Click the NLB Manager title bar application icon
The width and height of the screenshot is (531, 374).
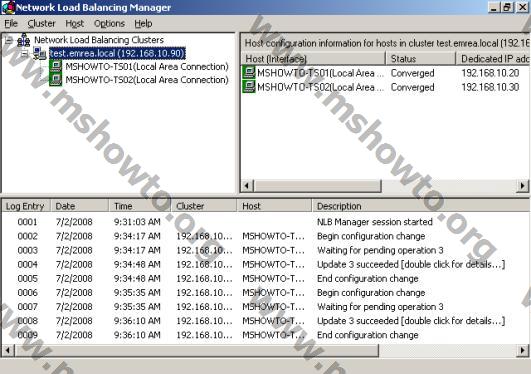8,7
